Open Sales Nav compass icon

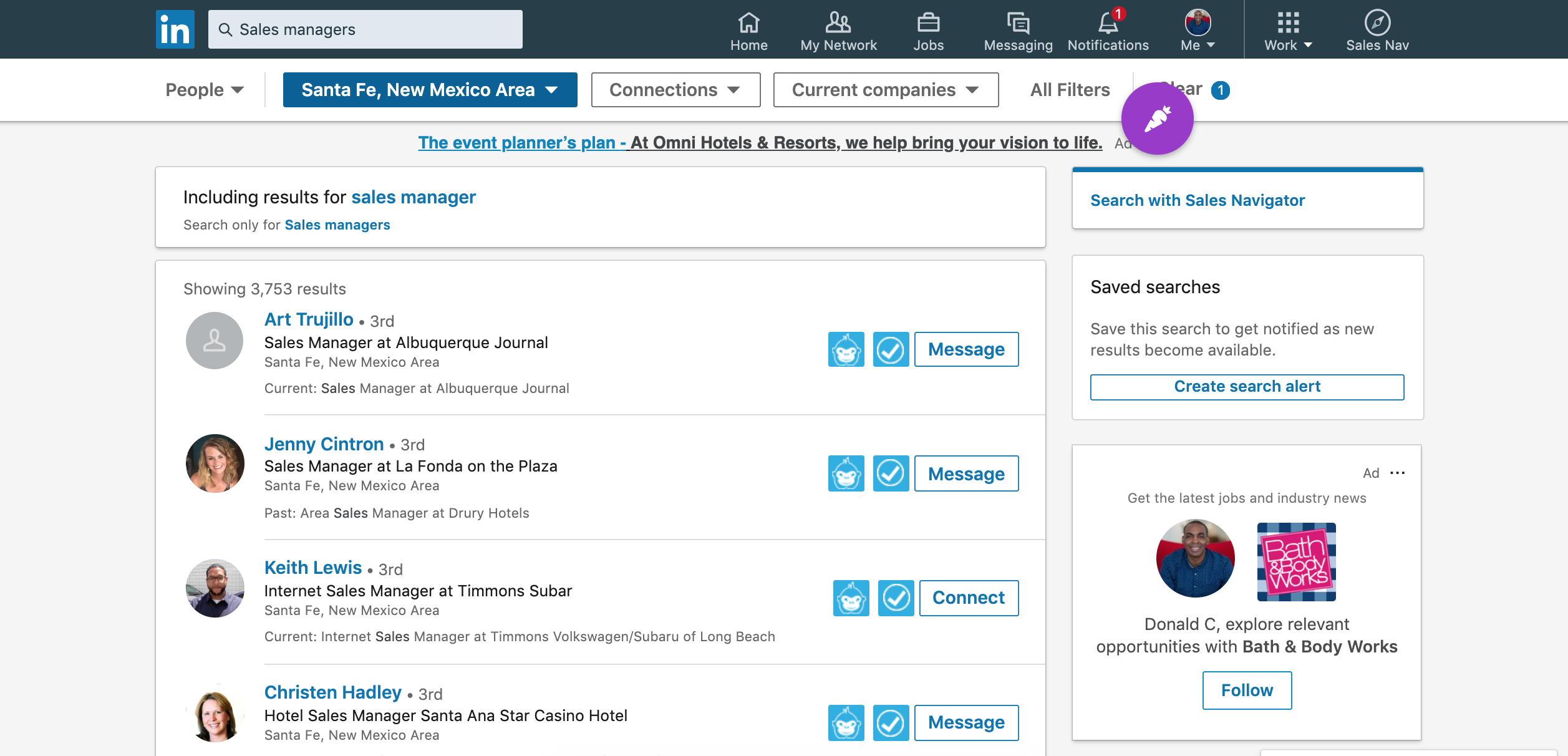tap(1377, 22)
